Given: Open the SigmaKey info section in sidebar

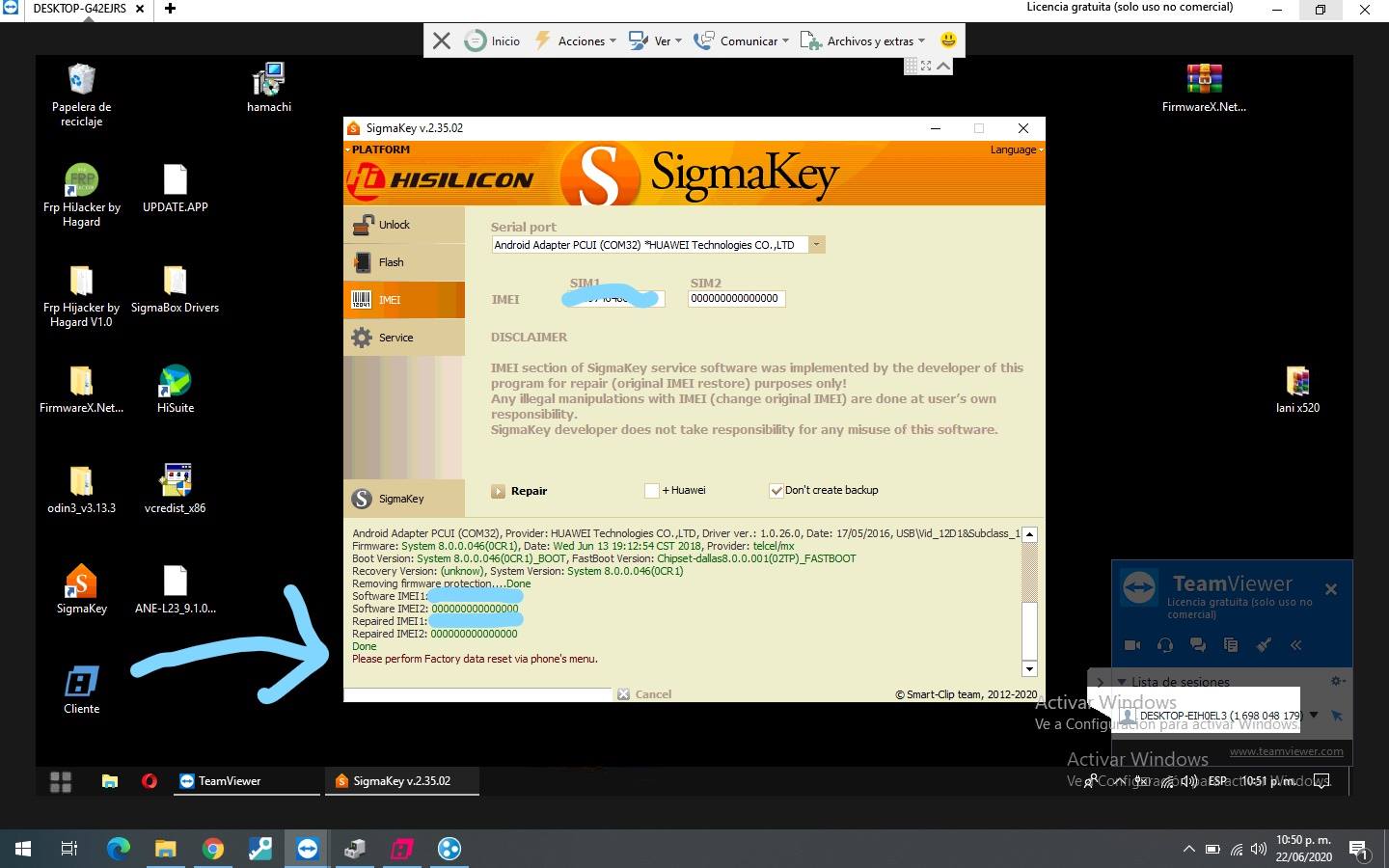Looking at the screenshot, I should click(x=403, y=499).
